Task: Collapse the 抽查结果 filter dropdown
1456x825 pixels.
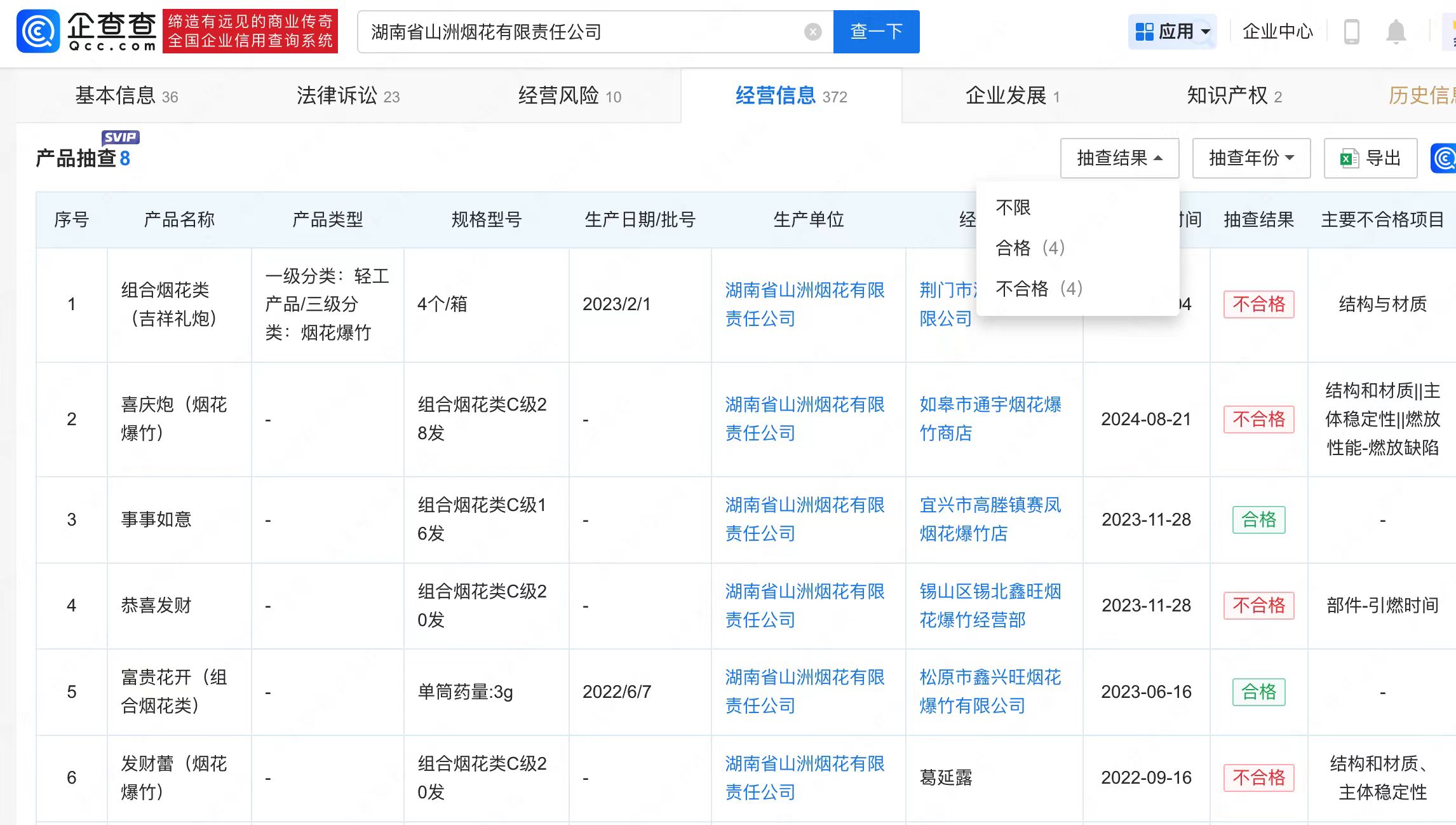Action: click(1119, 158)
